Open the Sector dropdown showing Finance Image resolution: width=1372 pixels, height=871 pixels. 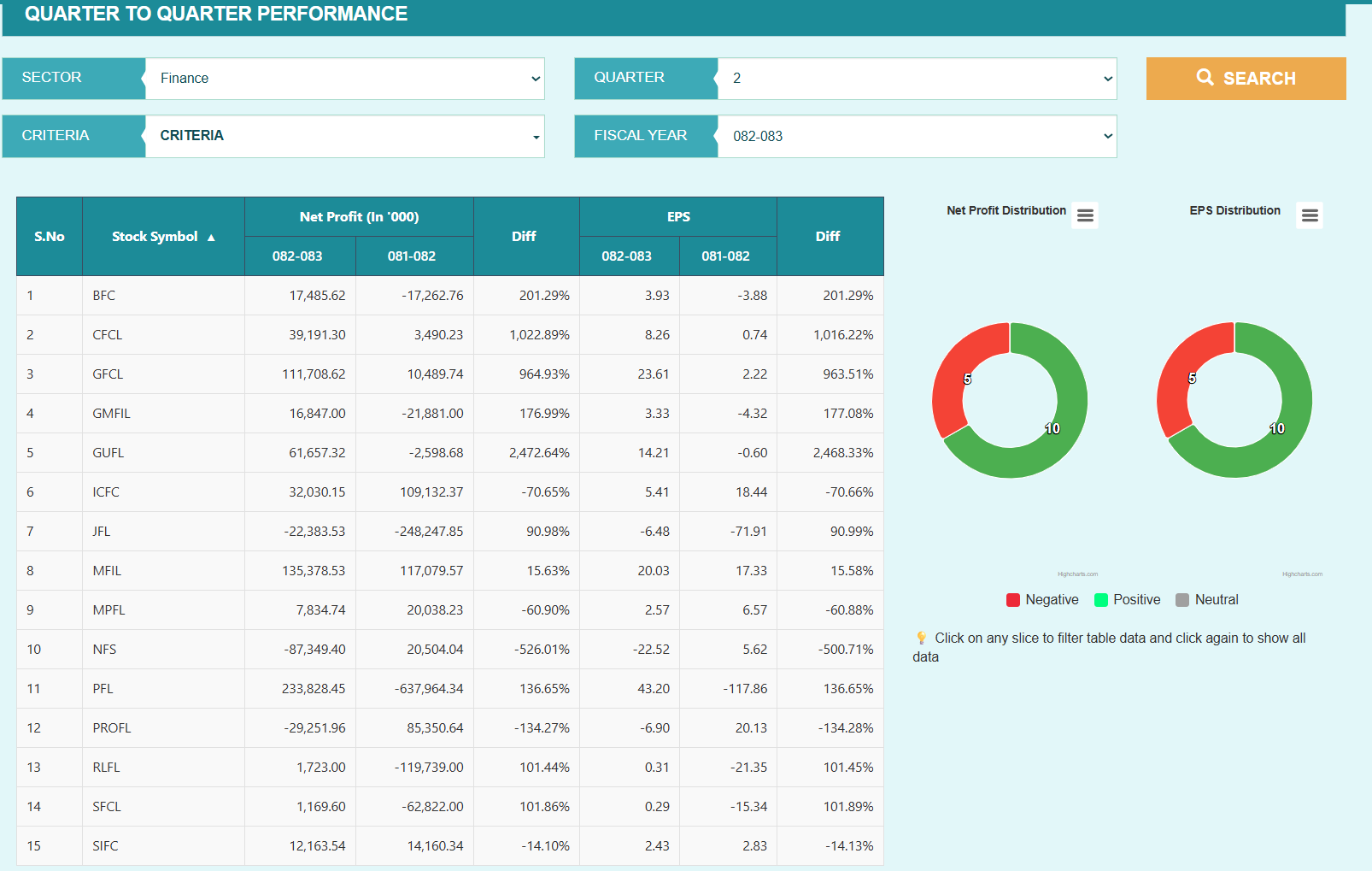coord(344,79)
